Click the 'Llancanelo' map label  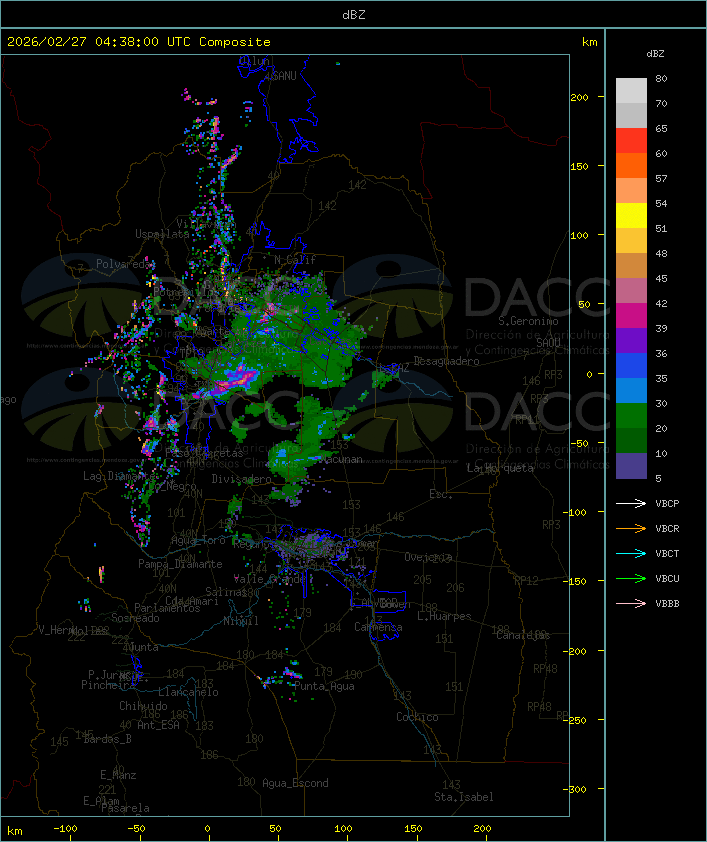pyautogui.click(x=188, y=692)
